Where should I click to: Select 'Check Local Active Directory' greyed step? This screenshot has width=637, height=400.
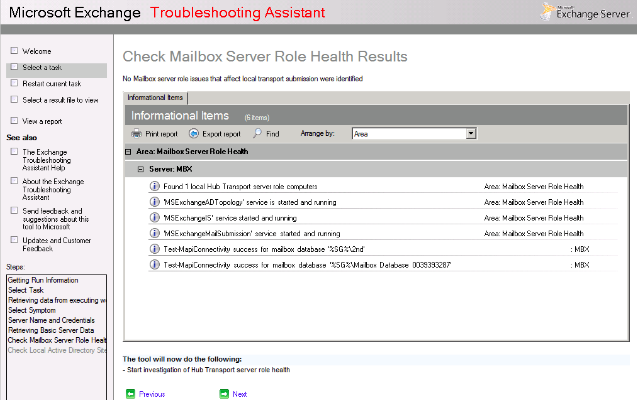(57, 350)
